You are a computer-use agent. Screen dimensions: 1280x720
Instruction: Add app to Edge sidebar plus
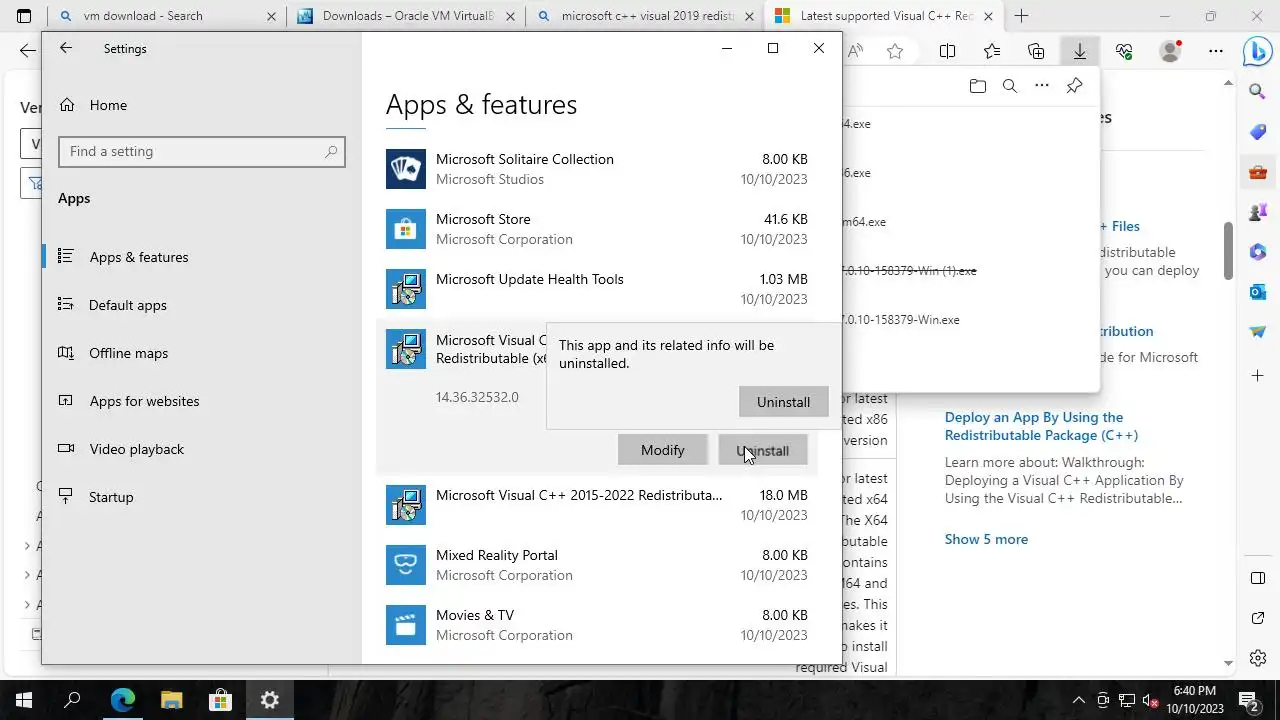[1258, 376]
